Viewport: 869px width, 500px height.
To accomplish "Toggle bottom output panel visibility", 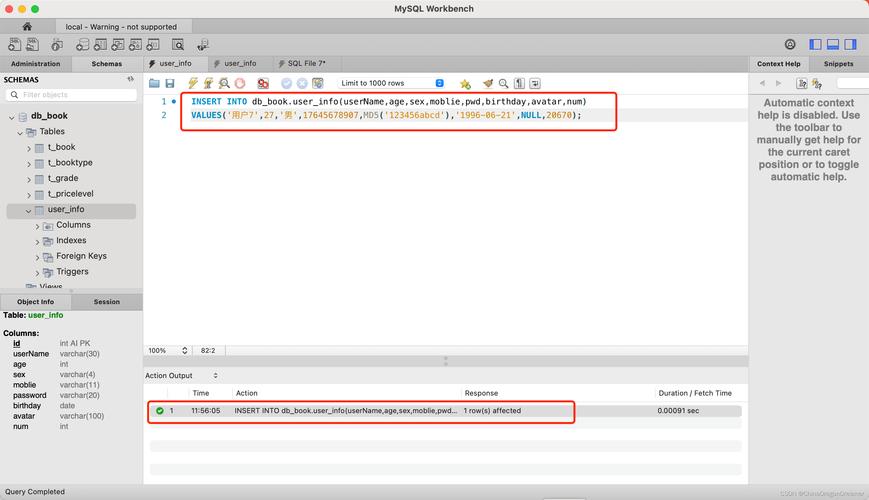I will [x=833, y=44].
